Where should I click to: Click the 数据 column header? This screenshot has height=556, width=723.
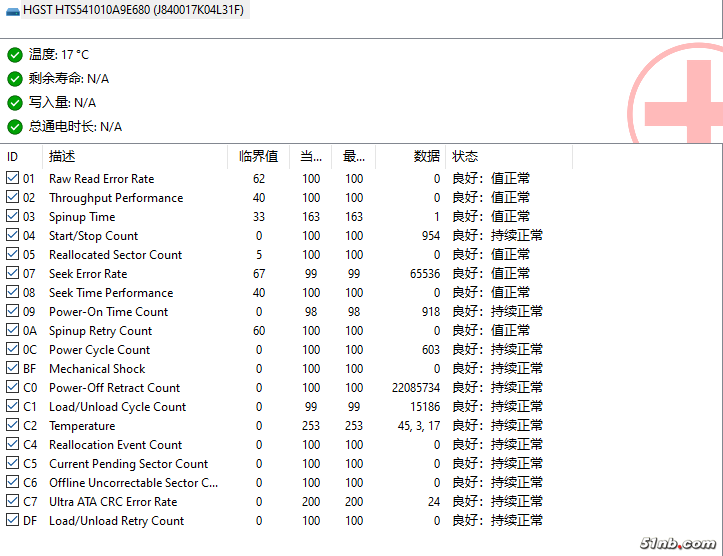(x=426, y=157)
